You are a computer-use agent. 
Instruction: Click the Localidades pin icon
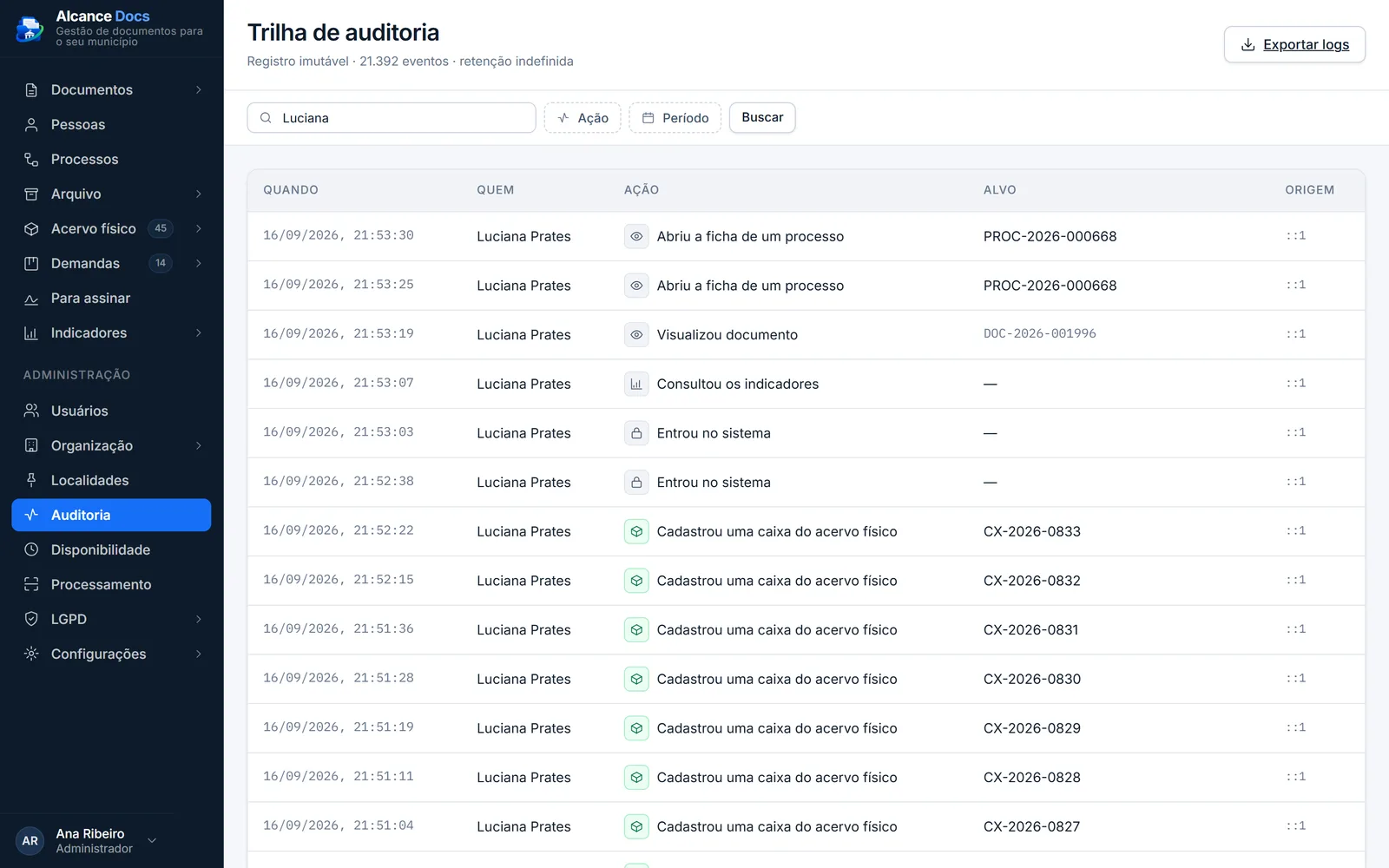[31, 480]
